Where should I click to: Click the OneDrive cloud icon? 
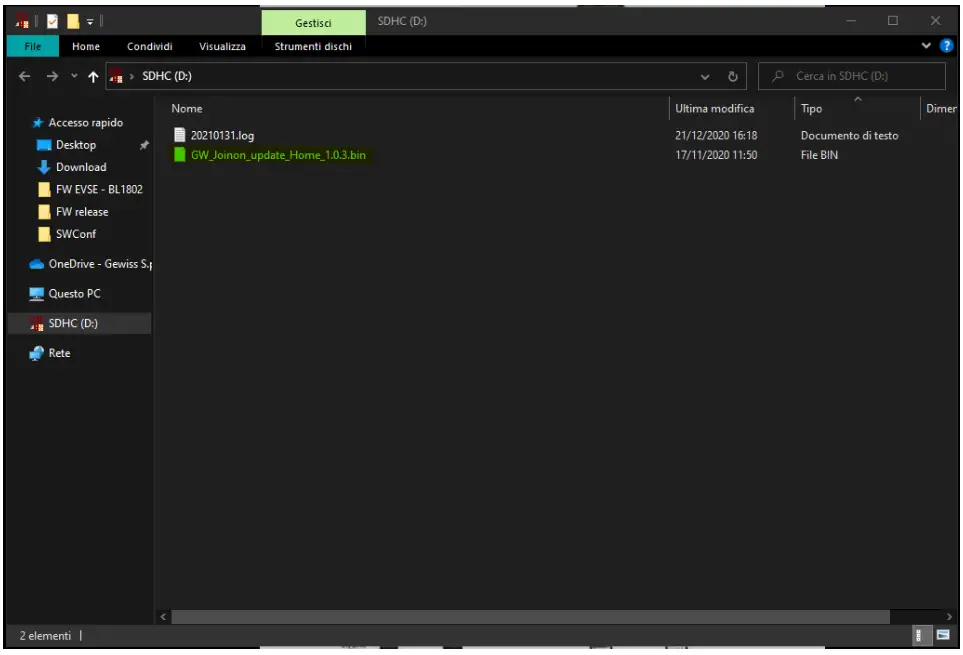point(37,264)
